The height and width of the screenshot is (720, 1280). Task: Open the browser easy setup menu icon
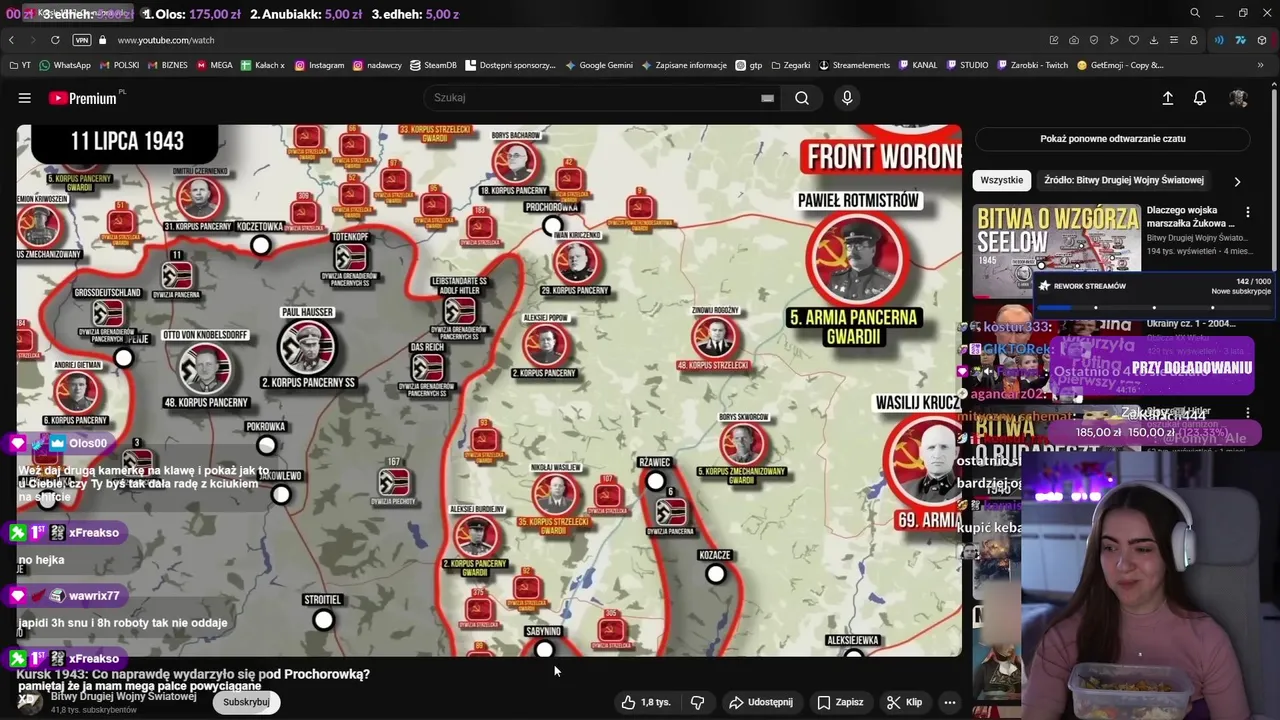pos(1174,40)
